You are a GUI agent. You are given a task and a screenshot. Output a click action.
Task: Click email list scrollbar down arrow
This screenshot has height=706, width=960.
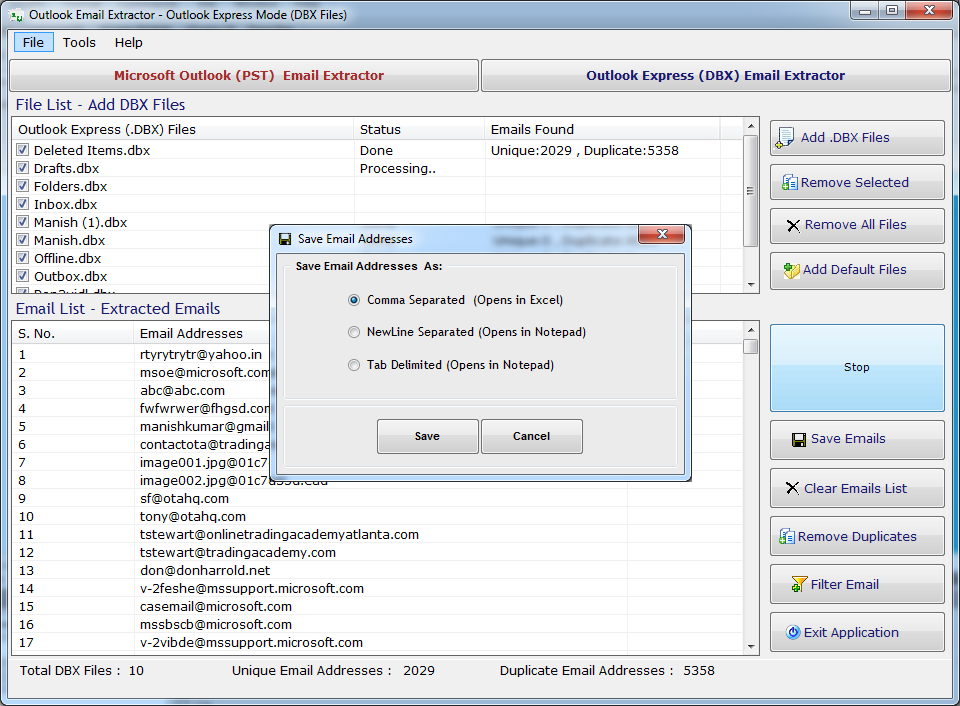click(x=751, y=647)
